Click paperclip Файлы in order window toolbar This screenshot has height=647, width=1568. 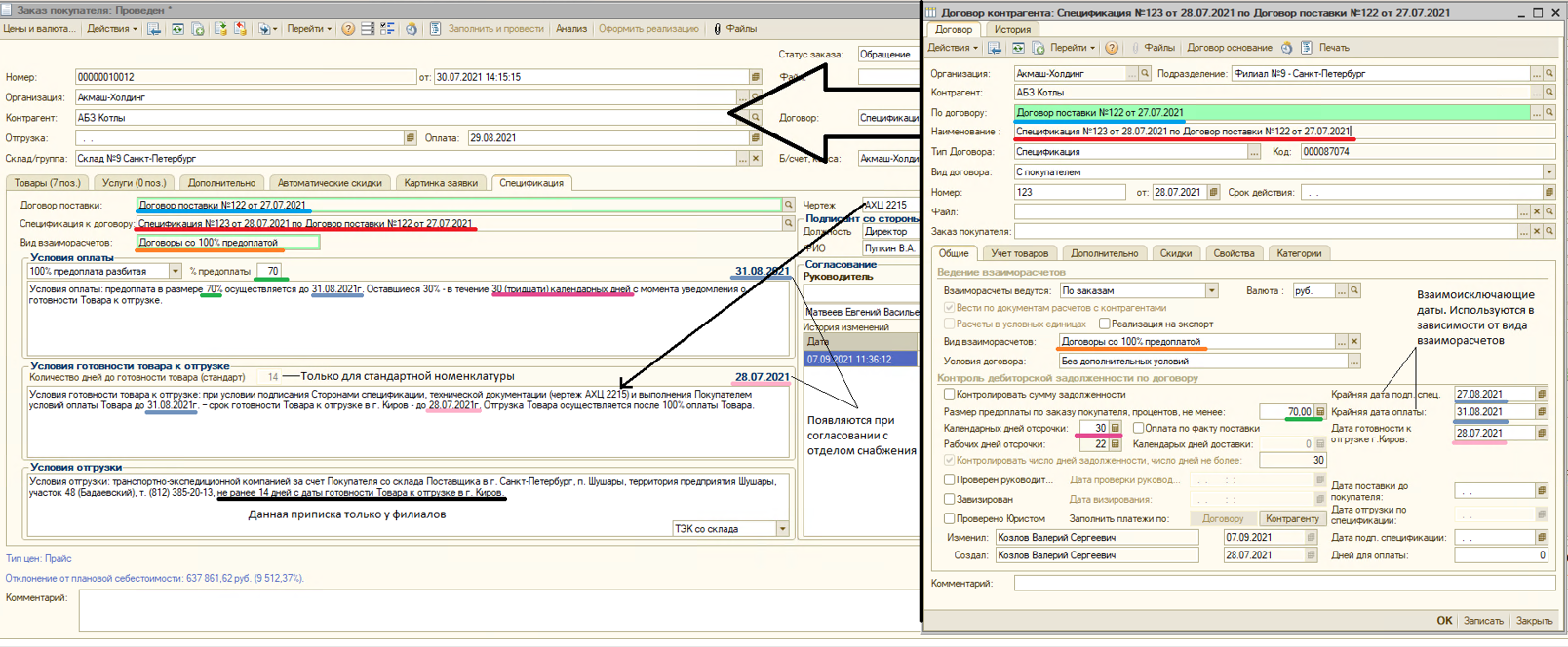click(x=735, y=29)
